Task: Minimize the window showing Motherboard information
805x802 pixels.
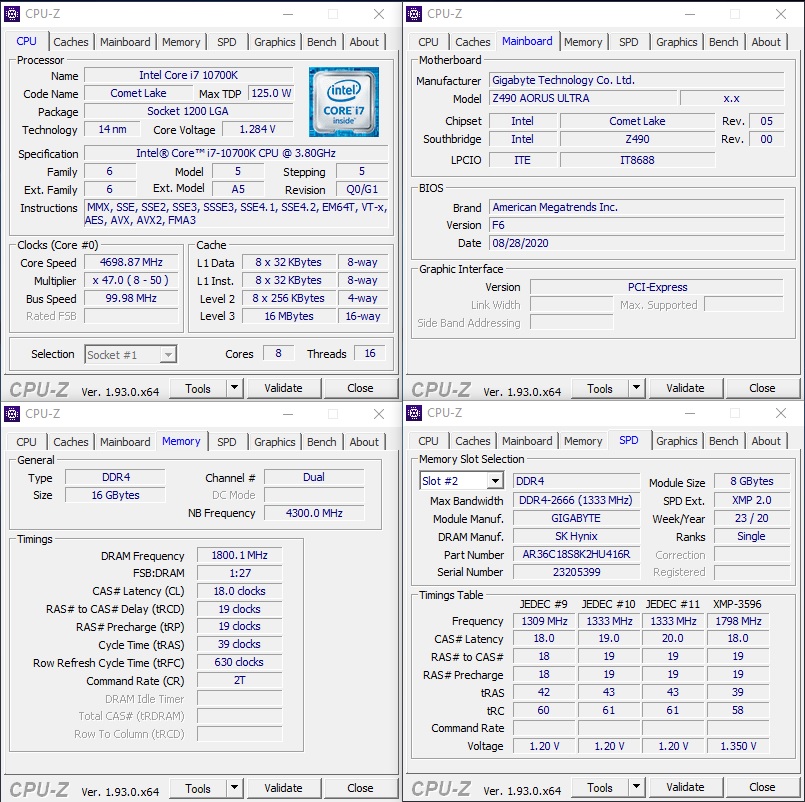Action: click(x=689, y=14)
